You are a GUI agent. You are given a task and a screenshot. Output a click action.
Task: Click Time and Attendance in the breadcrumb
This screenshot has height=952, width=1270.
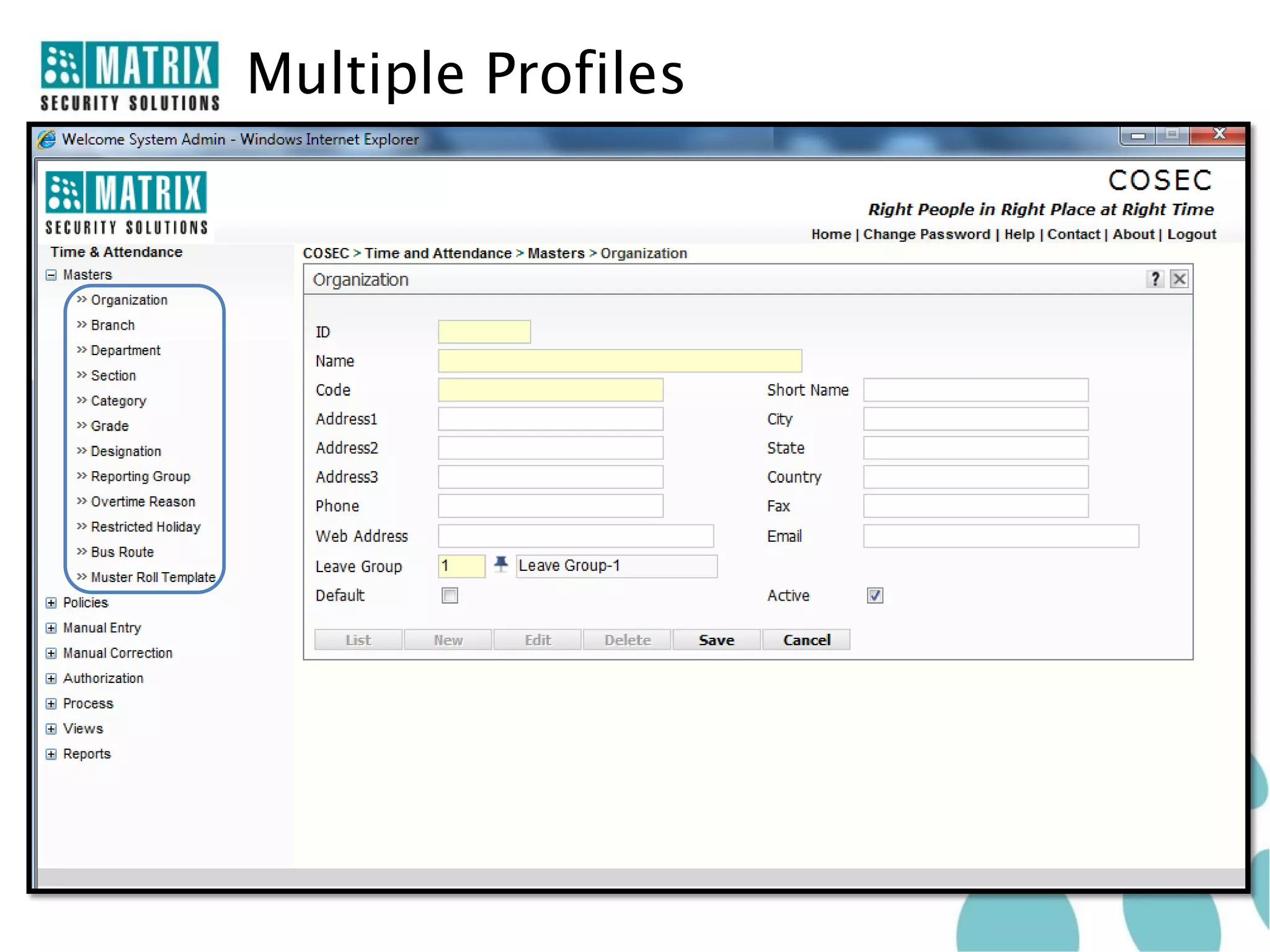click(x=438, y=253)
